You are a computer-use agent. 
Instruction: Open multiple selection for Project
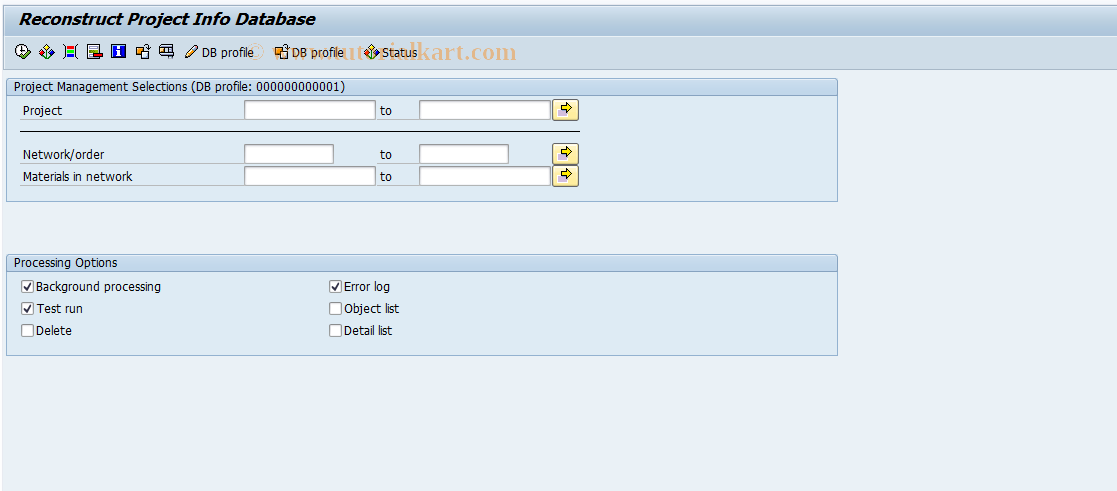pos(566,110)
